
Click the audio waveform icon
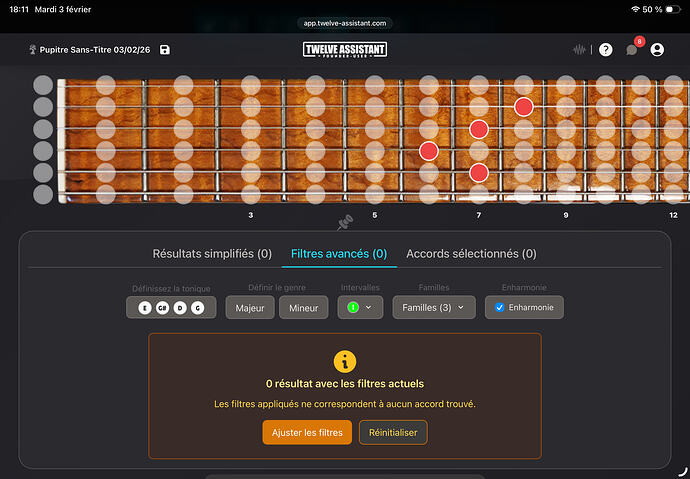point(579,50)
